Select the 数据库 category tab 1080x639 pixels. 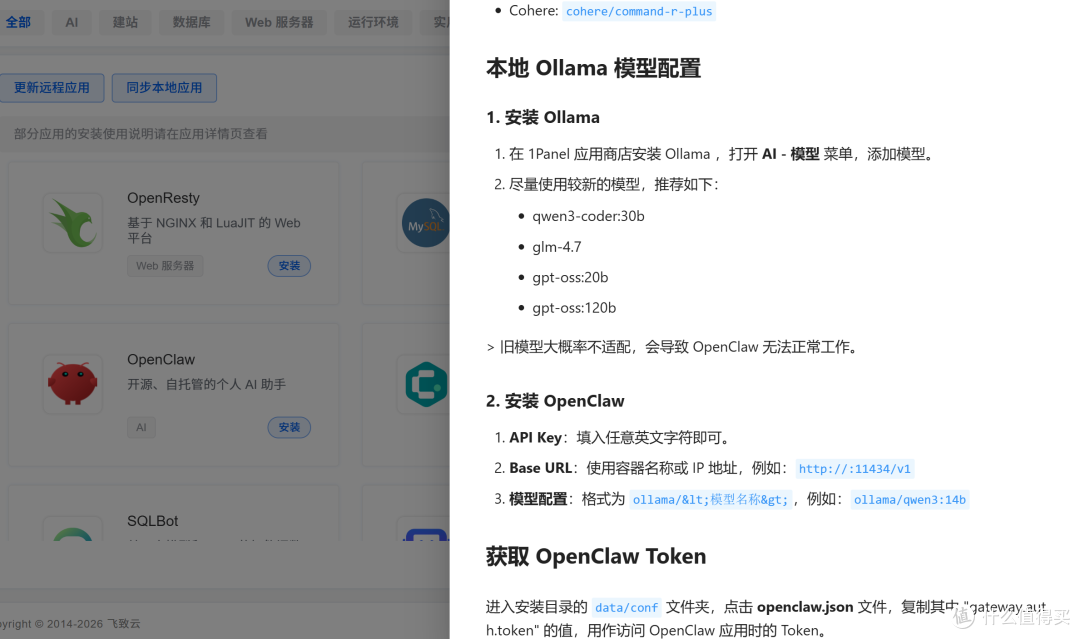pos(191,22)
